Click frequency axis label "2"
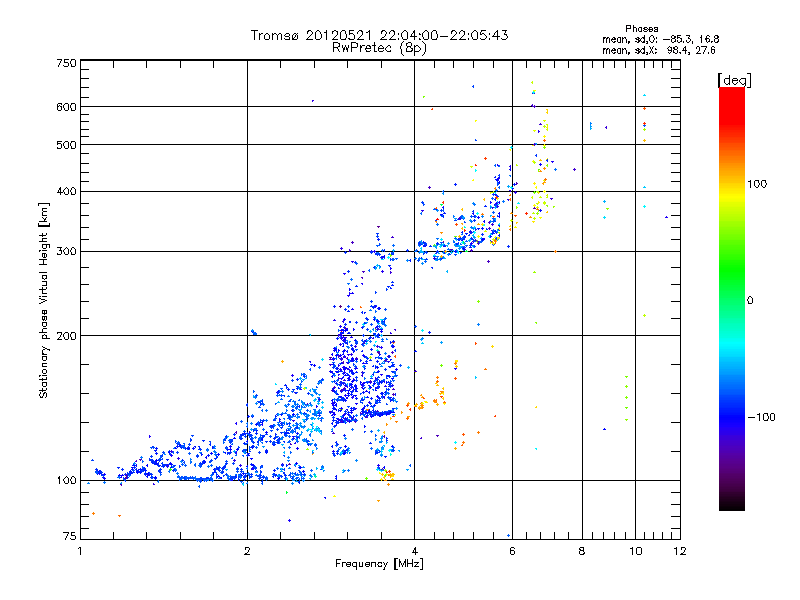This screenshot has height=600, width=800. [247, 551]
